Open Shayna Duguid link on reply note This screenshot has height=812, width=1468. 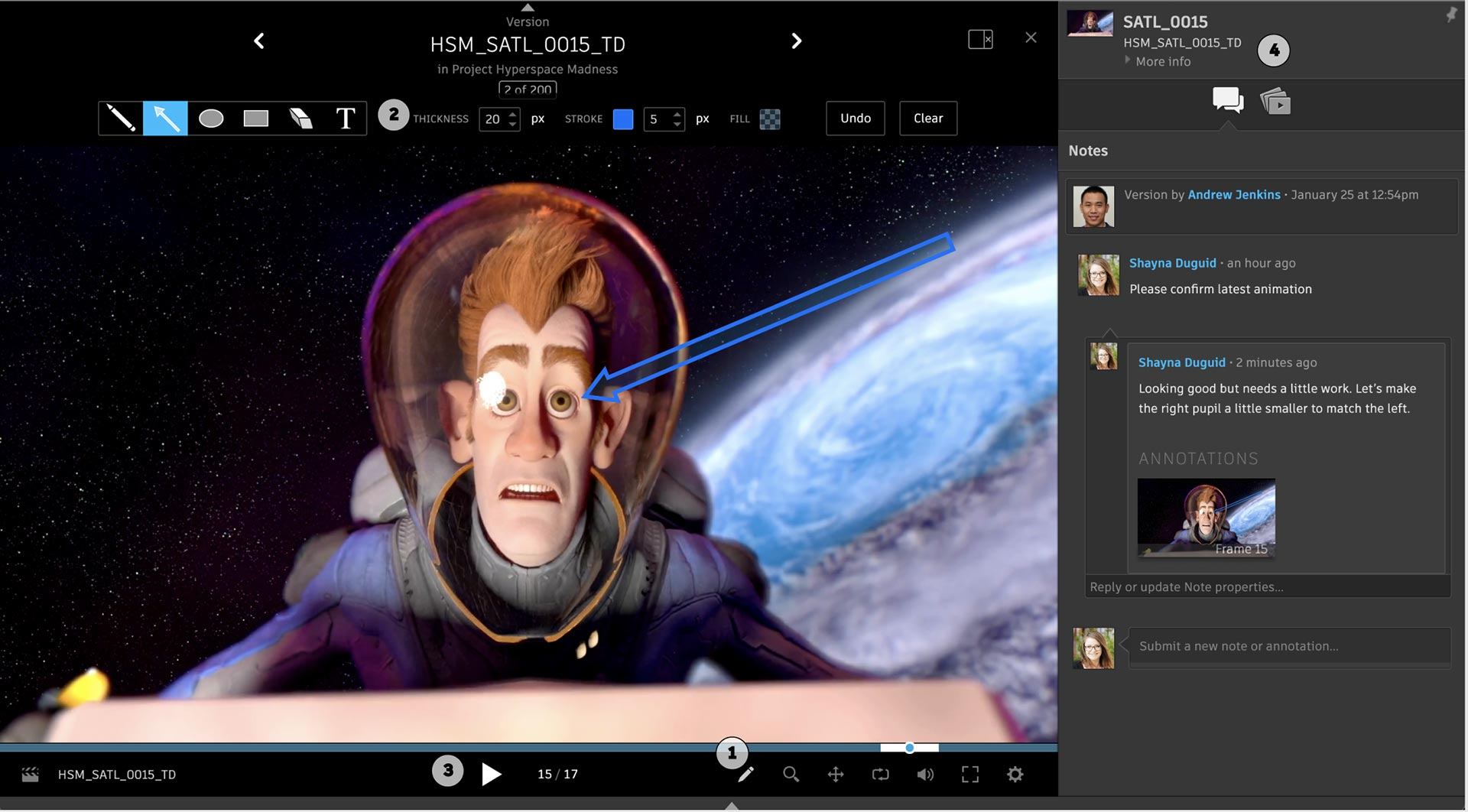pos(1181,362)
